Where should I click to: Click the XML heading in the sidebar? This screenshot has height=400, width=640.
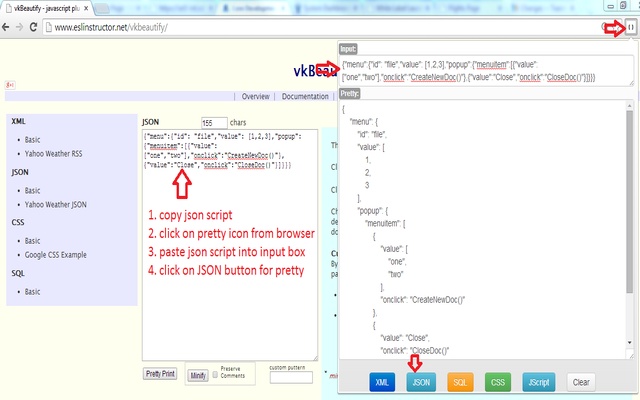point(18,121)
